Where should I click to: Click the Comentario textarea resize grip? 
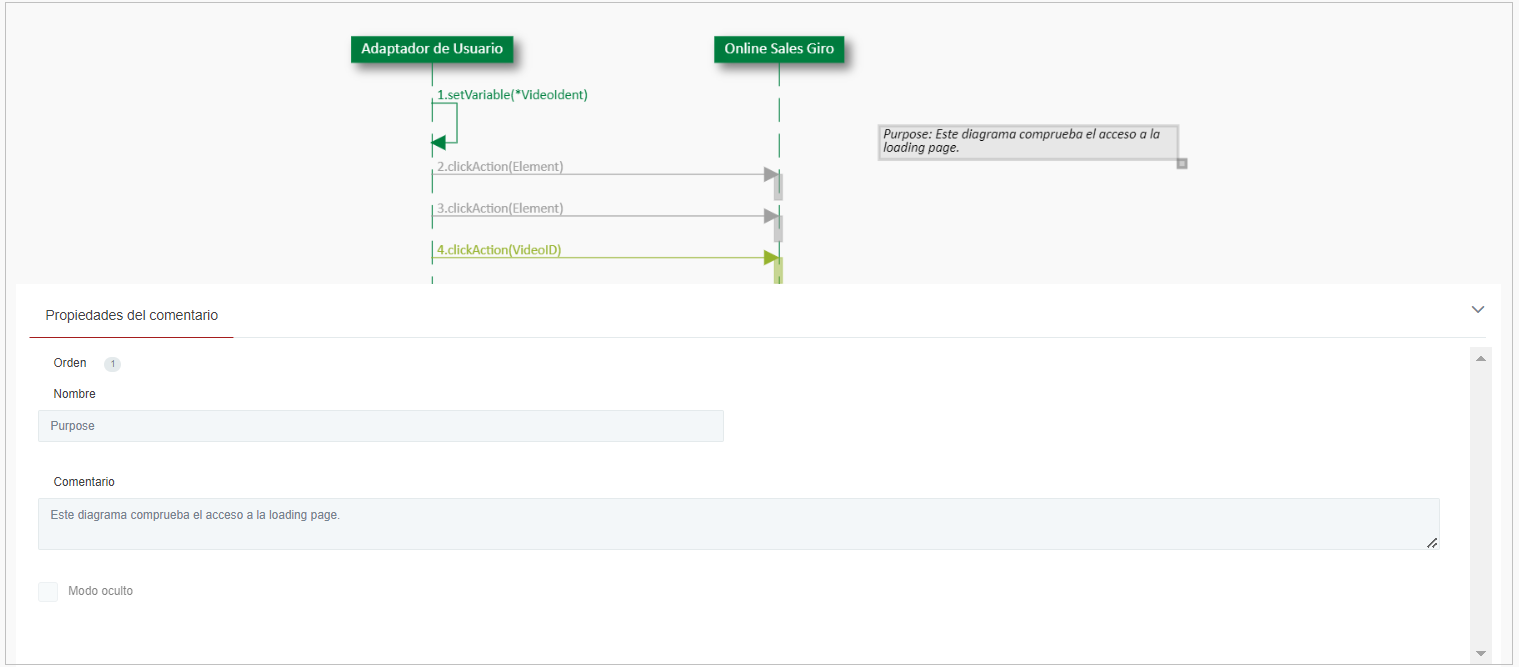click(x=1432, y=543)
